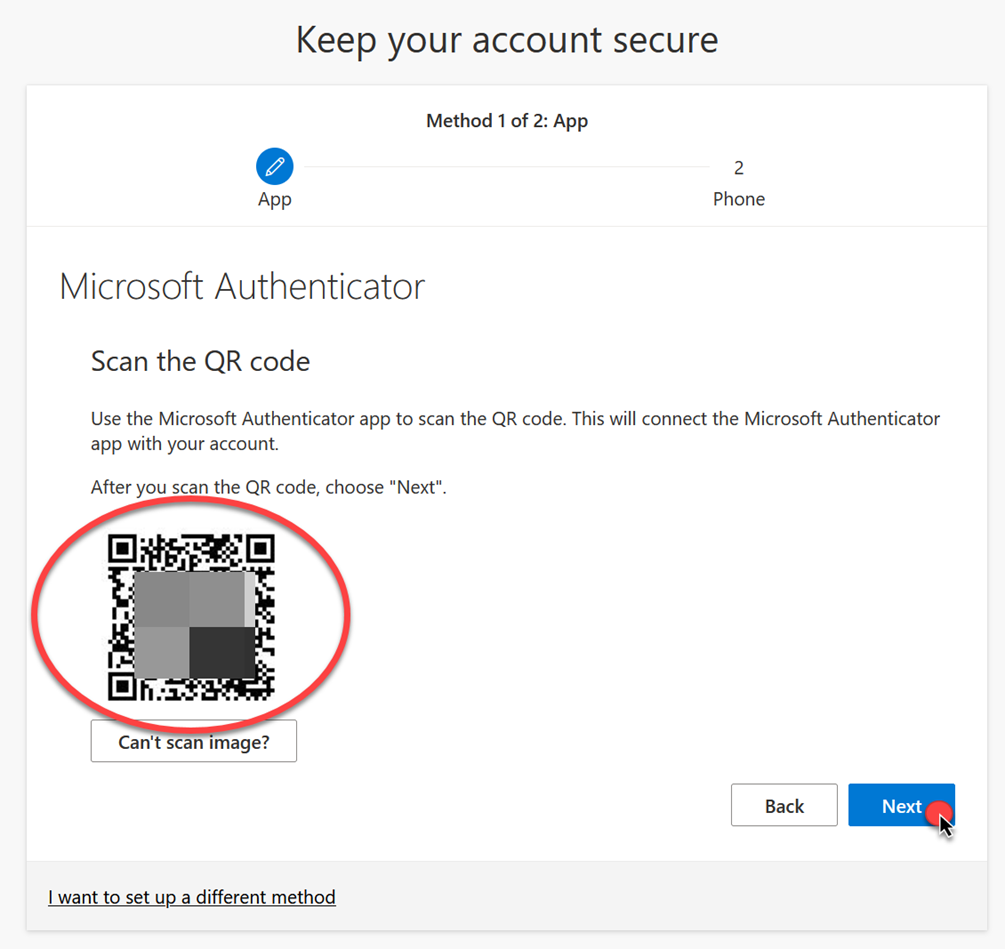Click the "Keep your account secure" page title
The width and height of the screenshot is (1005, 949).
point(507,40)
